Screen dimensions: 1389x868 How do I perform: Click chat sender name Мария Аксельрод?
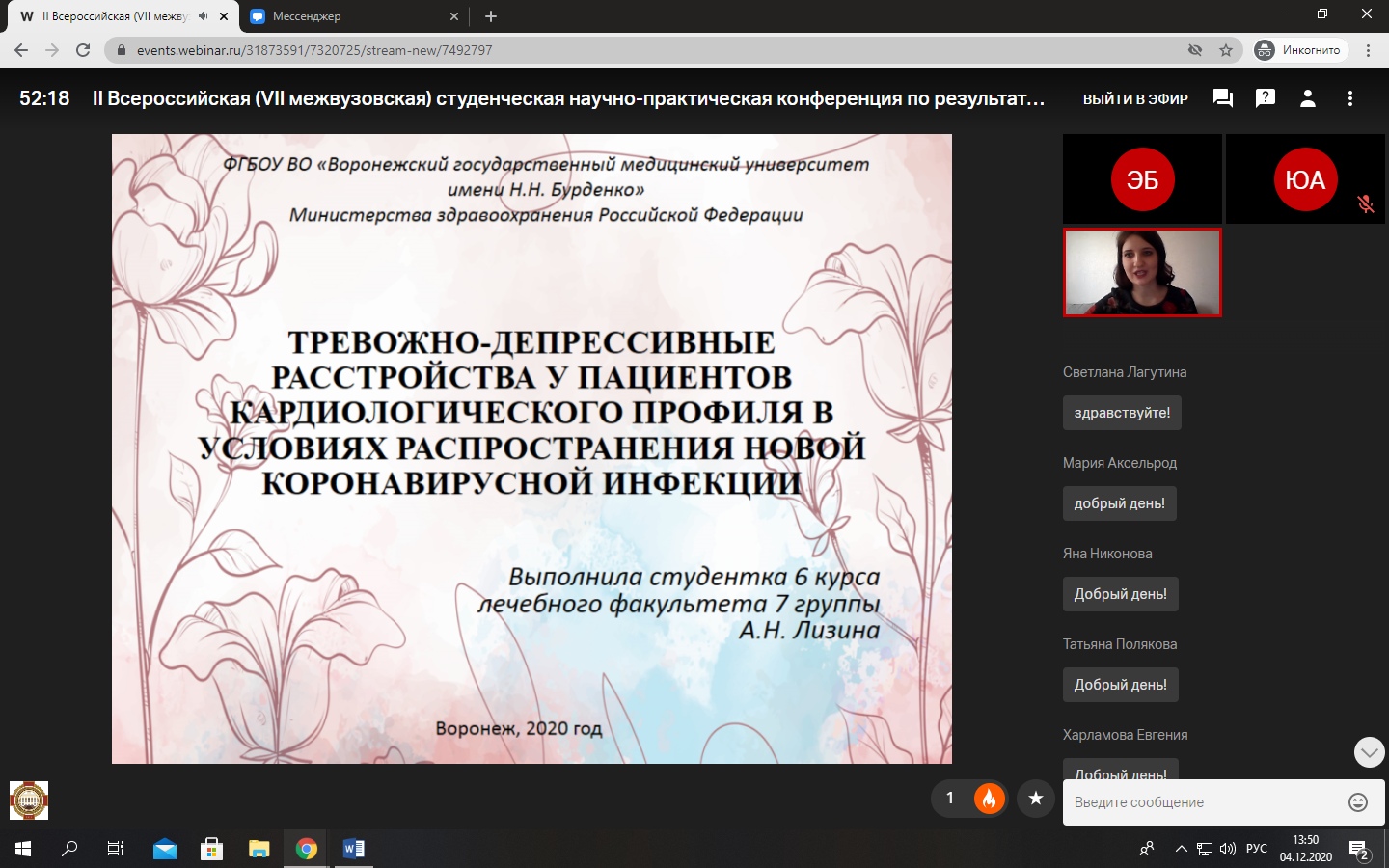(1120, 463)
